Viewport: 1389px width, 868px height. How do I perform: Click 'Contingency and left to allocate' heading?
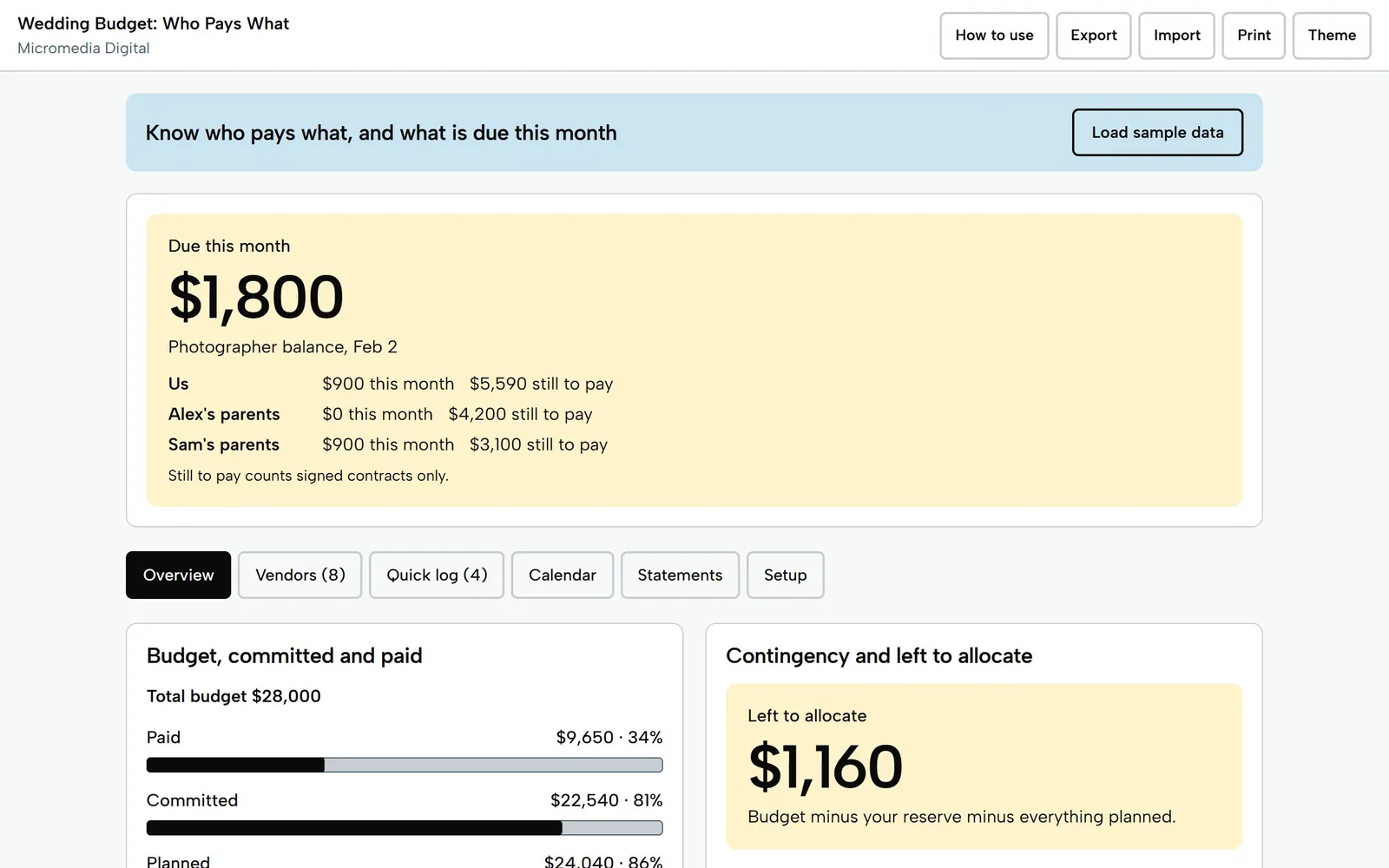879,656
